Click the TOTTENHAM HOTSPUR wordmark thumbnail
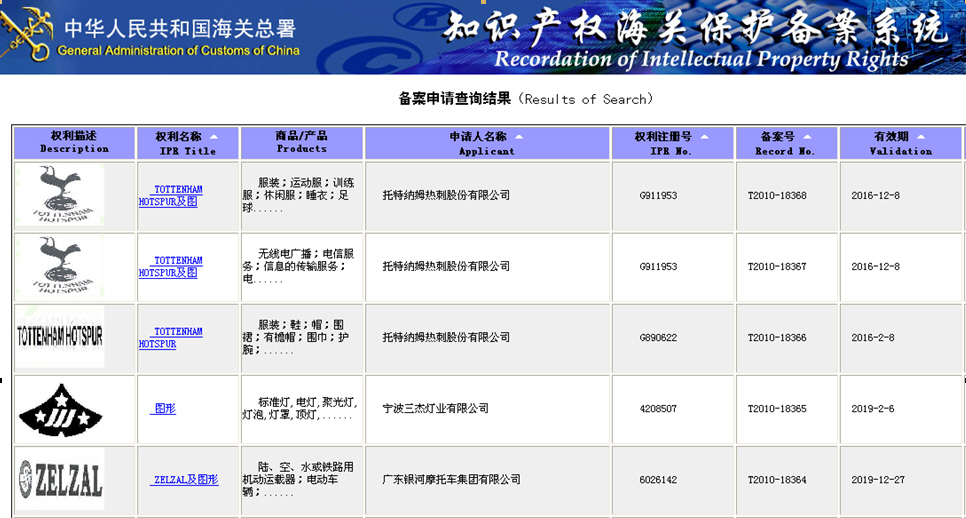 [60, 337]
